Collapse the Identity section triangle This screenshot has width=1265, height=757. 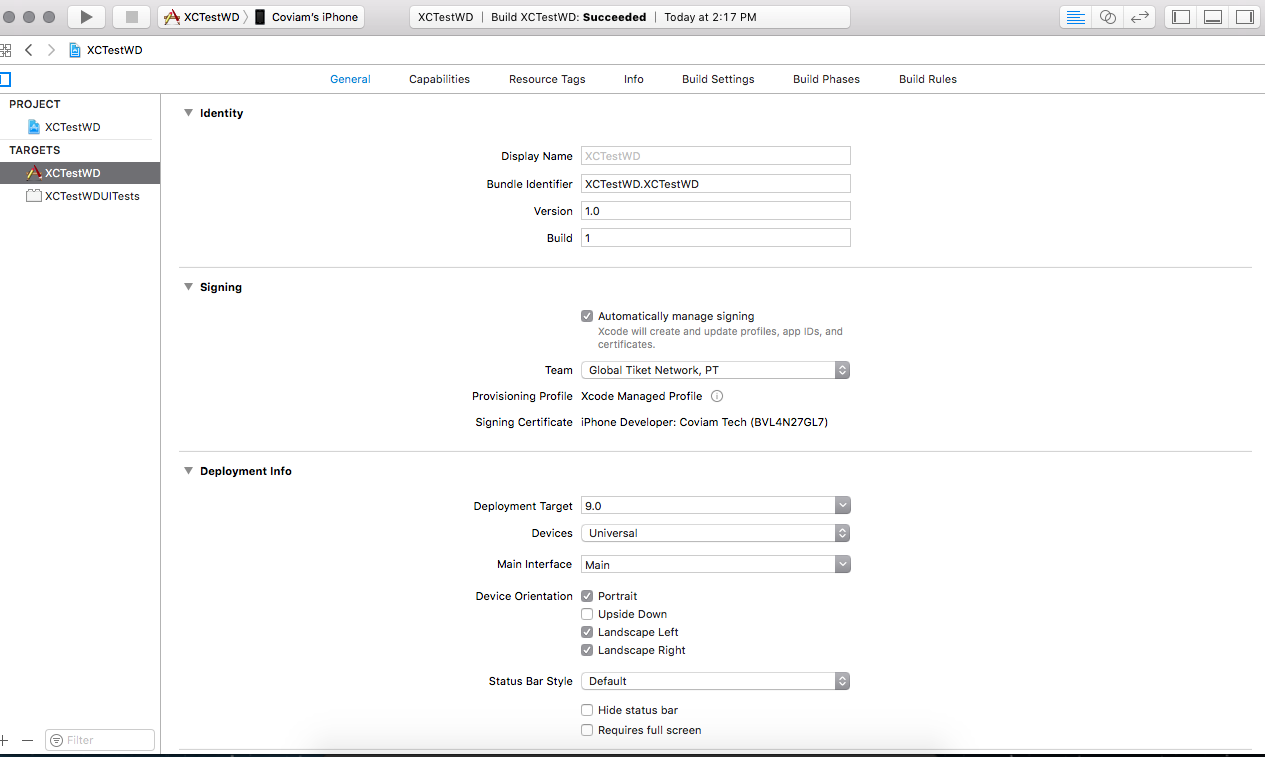188,113
